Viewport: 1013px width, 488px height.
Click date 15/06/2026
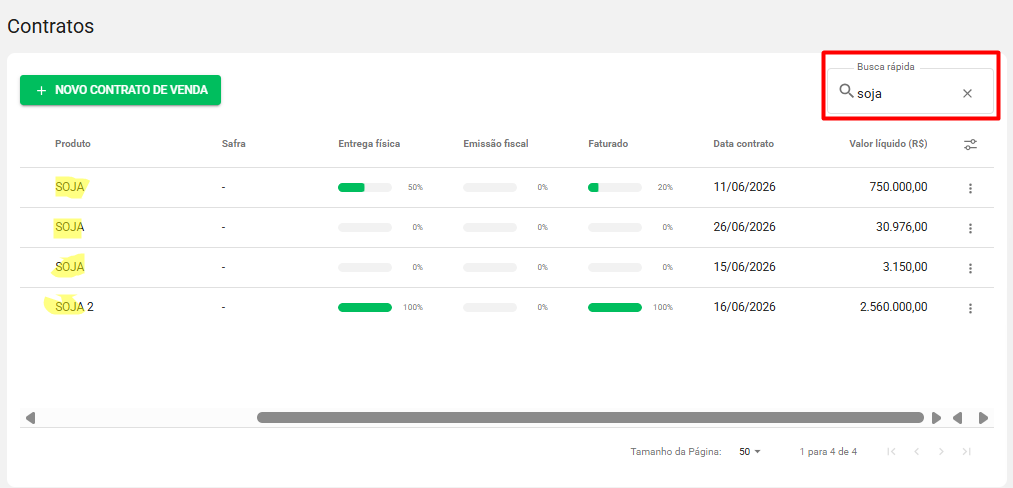(x=744, y=267)
